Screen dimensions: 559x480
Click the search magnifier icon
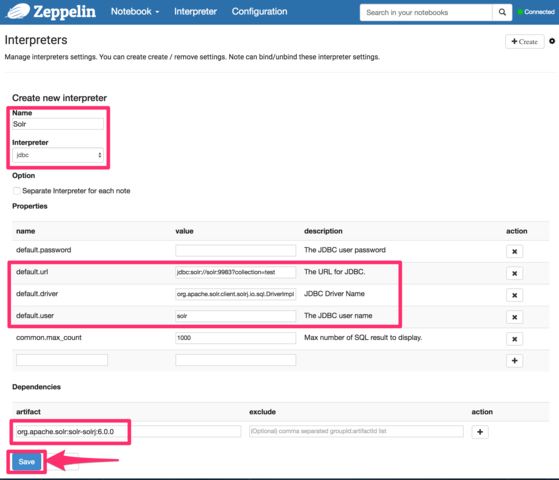point(502,12)
